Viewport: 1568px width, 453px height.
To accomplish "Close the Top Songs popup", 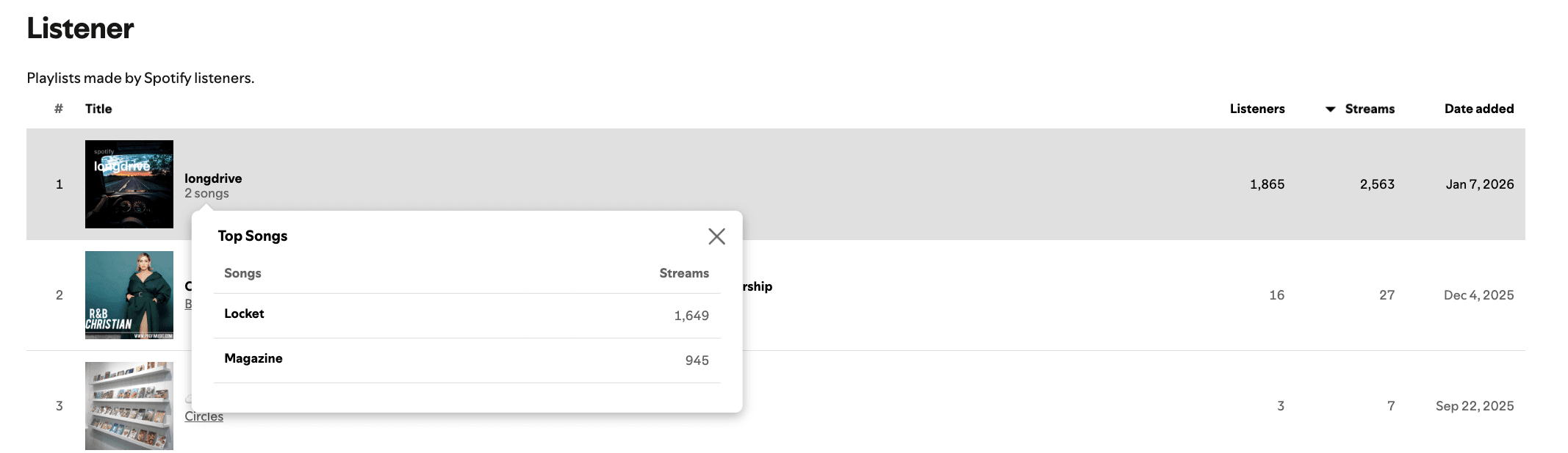I will pyautogui.click(x=716, y=236).
